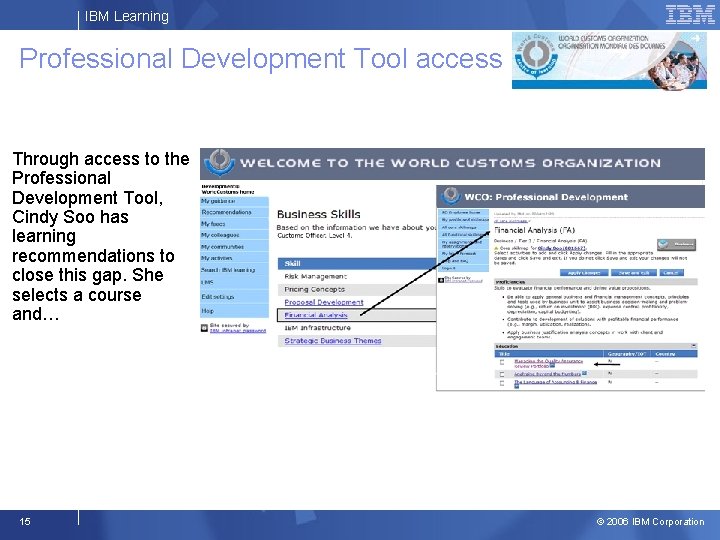Click the IBM Learning header text
The height and width of the screenshot is (540, 720).
[127, 16]
